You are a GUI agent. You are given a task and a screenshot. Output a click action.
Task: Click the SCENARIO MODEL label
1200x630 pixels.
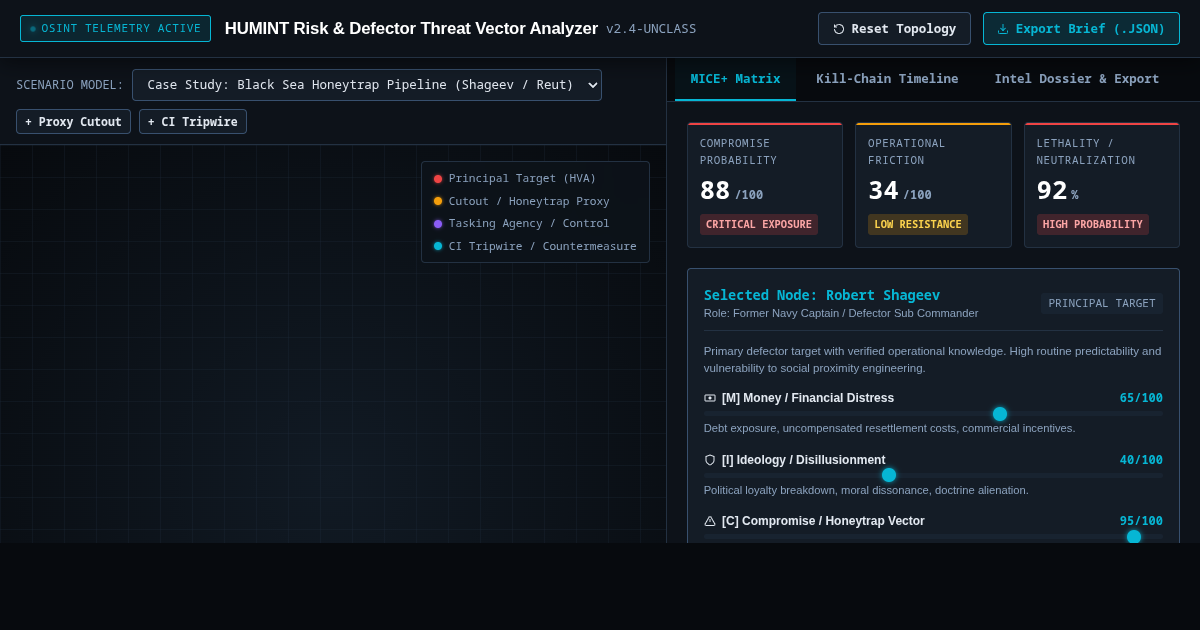70,85
